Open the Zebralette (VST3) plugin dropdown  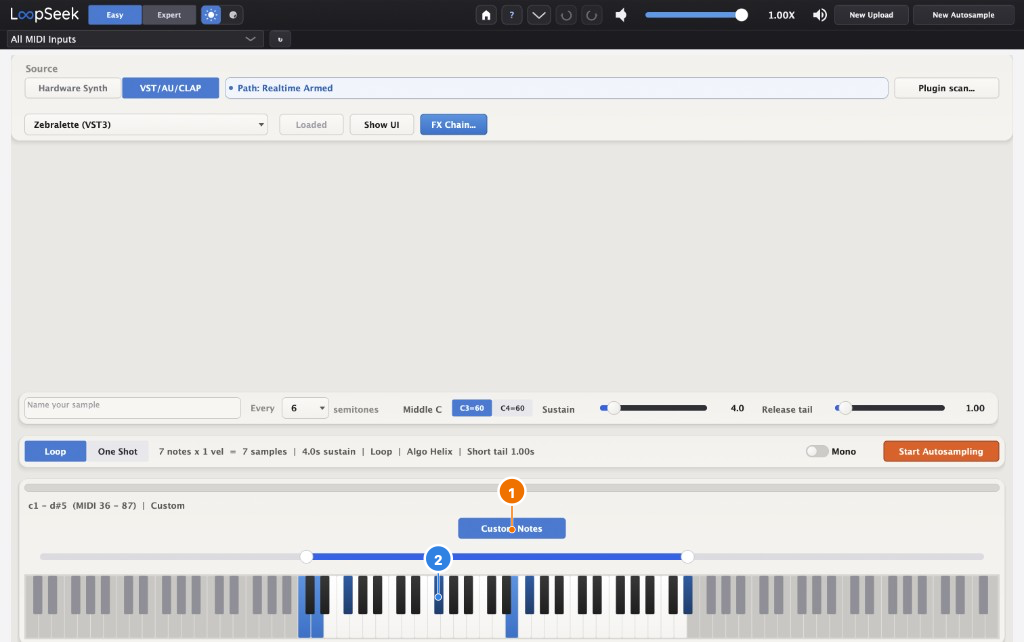[x=146, y=125]
